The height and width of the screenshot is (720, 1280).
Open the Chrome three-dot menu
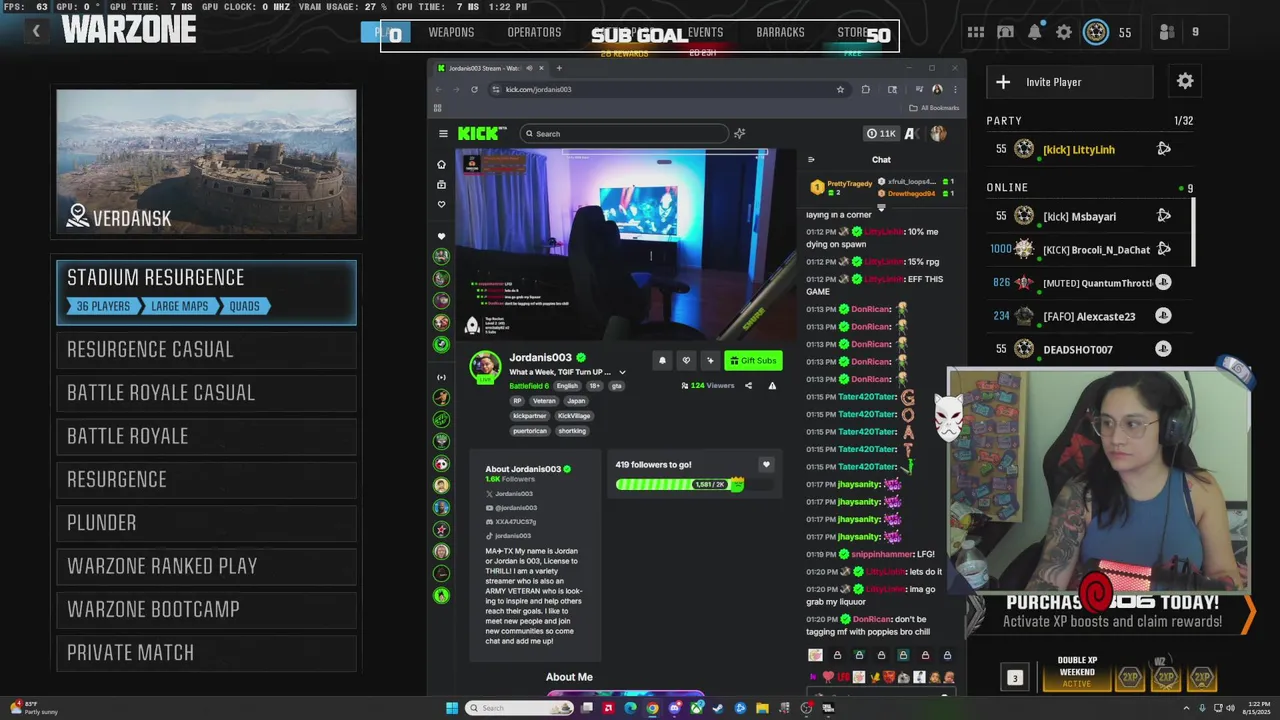coord(955,89)
